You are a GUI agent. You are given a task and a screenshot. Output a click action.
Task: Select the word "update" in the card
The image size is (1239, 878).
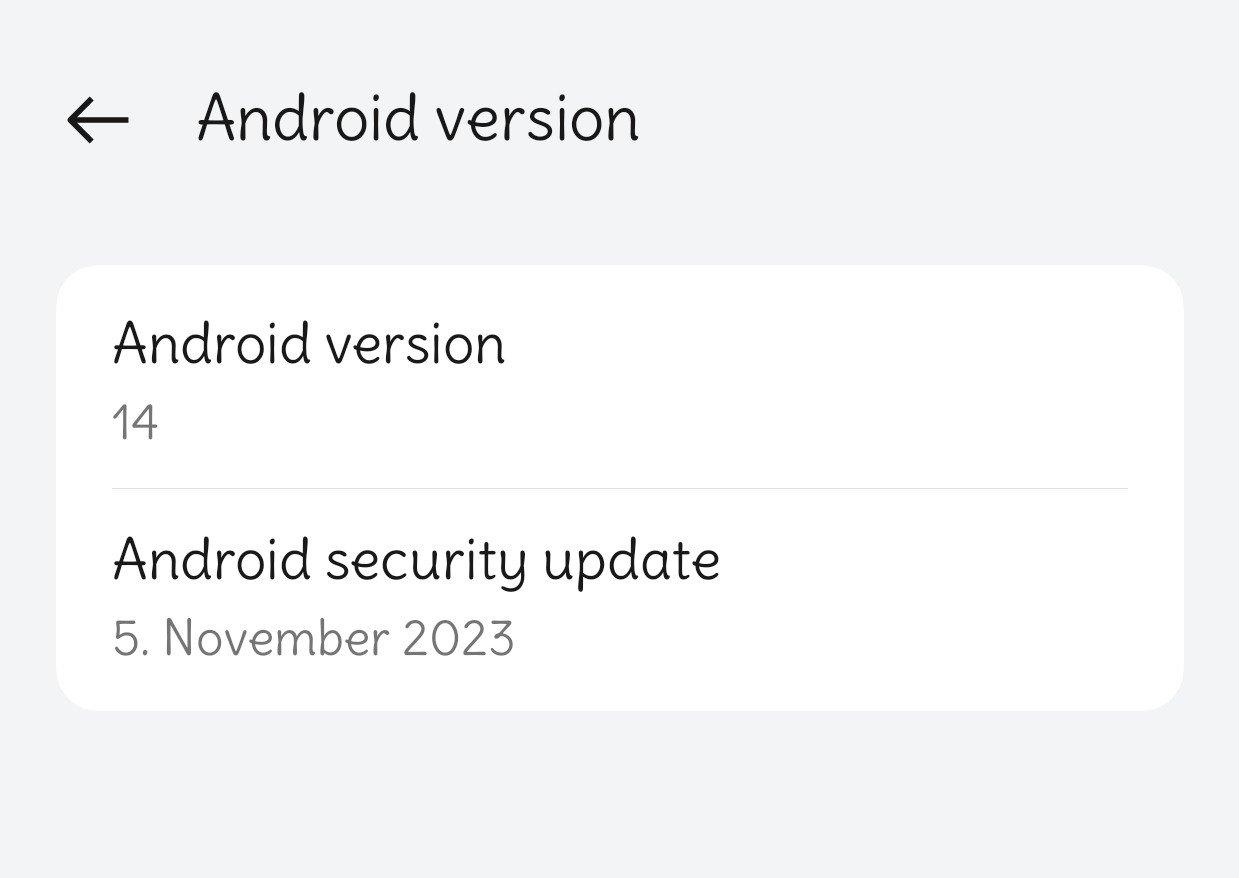[x=631, y=560]
